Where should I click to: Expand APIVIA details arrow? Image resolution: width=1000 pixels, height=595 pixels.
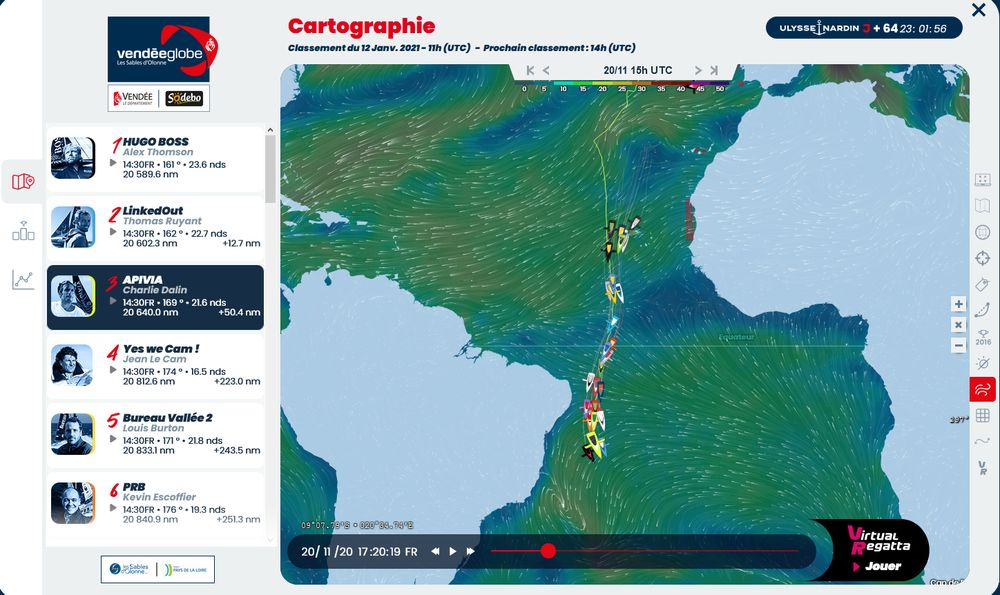click(x=113, y=301)
